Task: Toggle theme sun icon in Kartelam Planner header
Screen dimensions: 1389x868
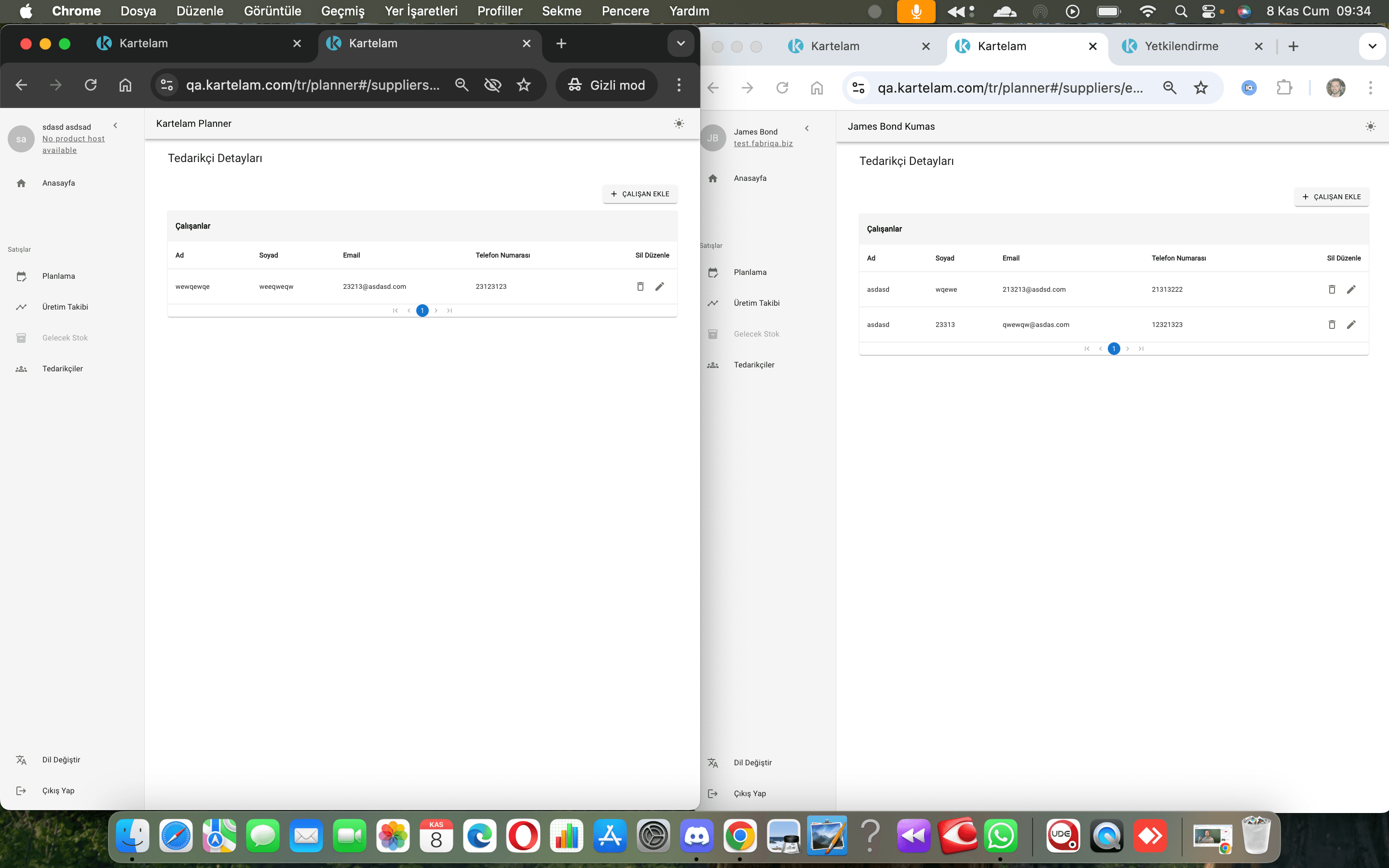Action: [x=679, y=123]
